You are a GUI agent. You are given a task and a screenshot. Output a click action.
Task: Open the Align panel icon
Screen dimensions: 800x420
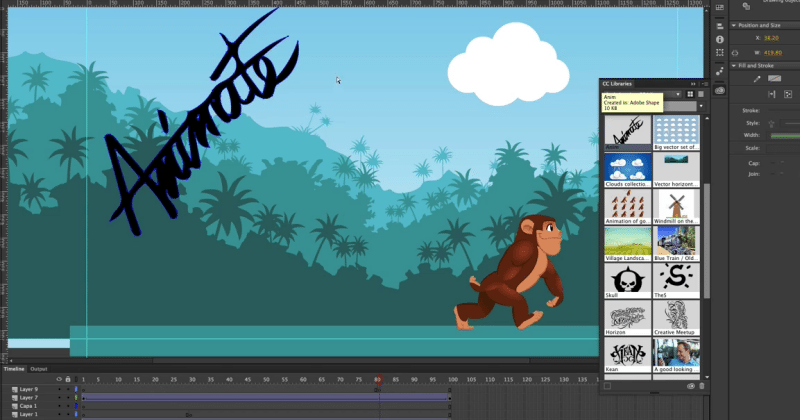pos(719,24)
